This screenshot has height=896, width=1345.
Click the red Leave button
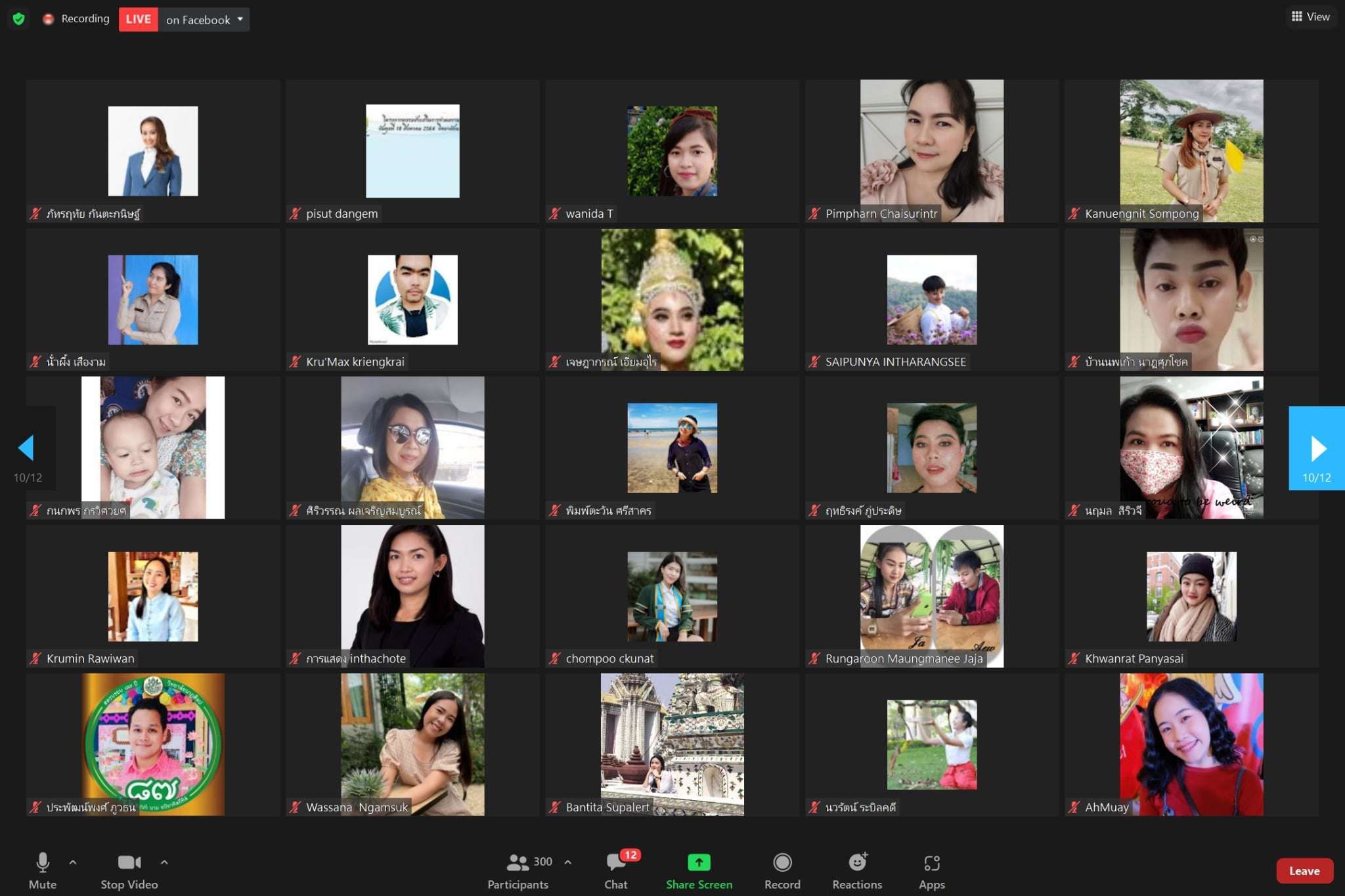tap(1304, 870)
